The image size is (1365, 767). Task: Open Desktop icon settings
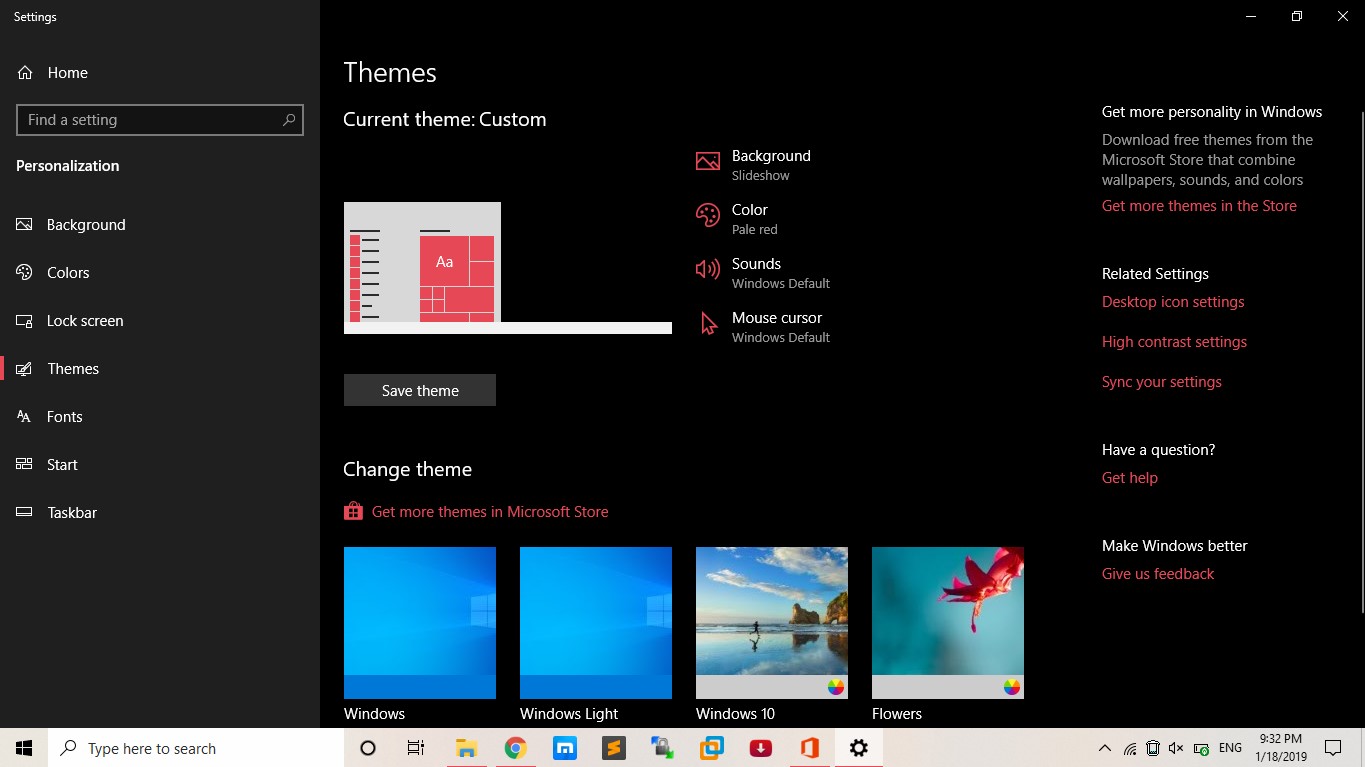tap(1172, 301)
